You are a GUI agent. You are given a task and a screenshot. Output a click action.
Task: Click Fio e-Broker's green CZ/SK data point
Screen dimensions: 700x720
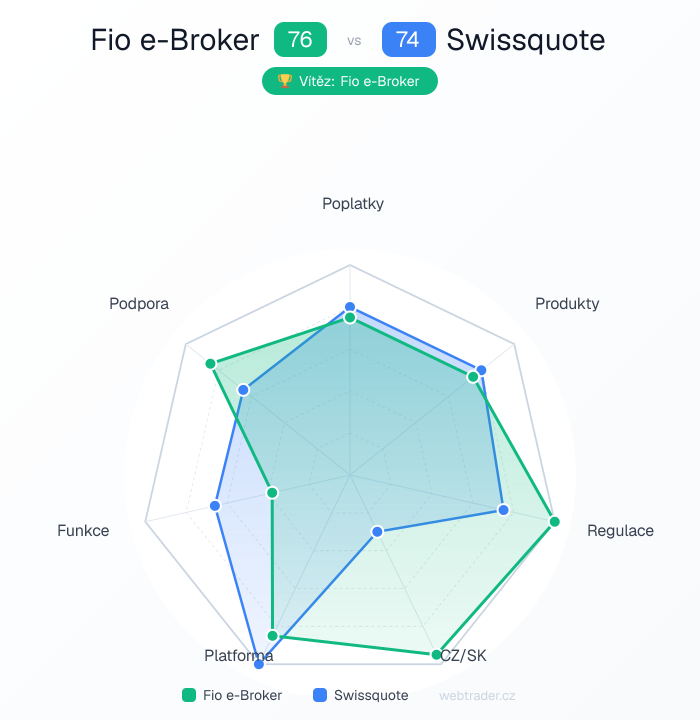436,654
